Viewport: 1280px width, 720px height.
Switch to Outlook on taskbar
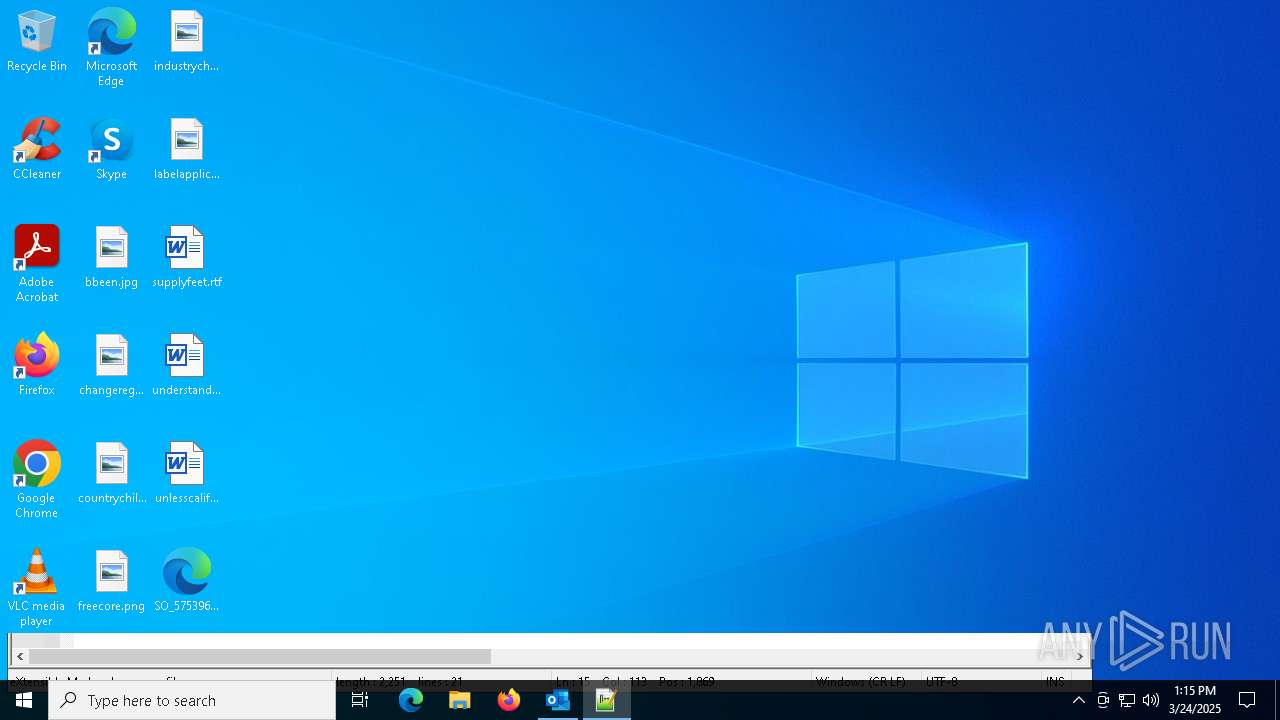tap(558, 700)
